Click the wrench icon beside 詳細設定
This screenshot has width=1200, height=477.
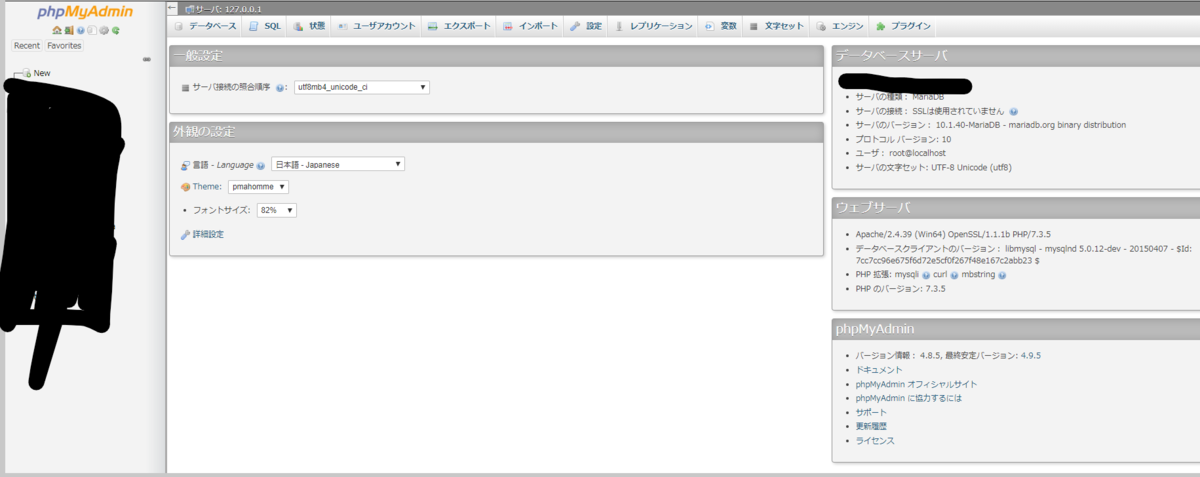[x=185, y=234]
